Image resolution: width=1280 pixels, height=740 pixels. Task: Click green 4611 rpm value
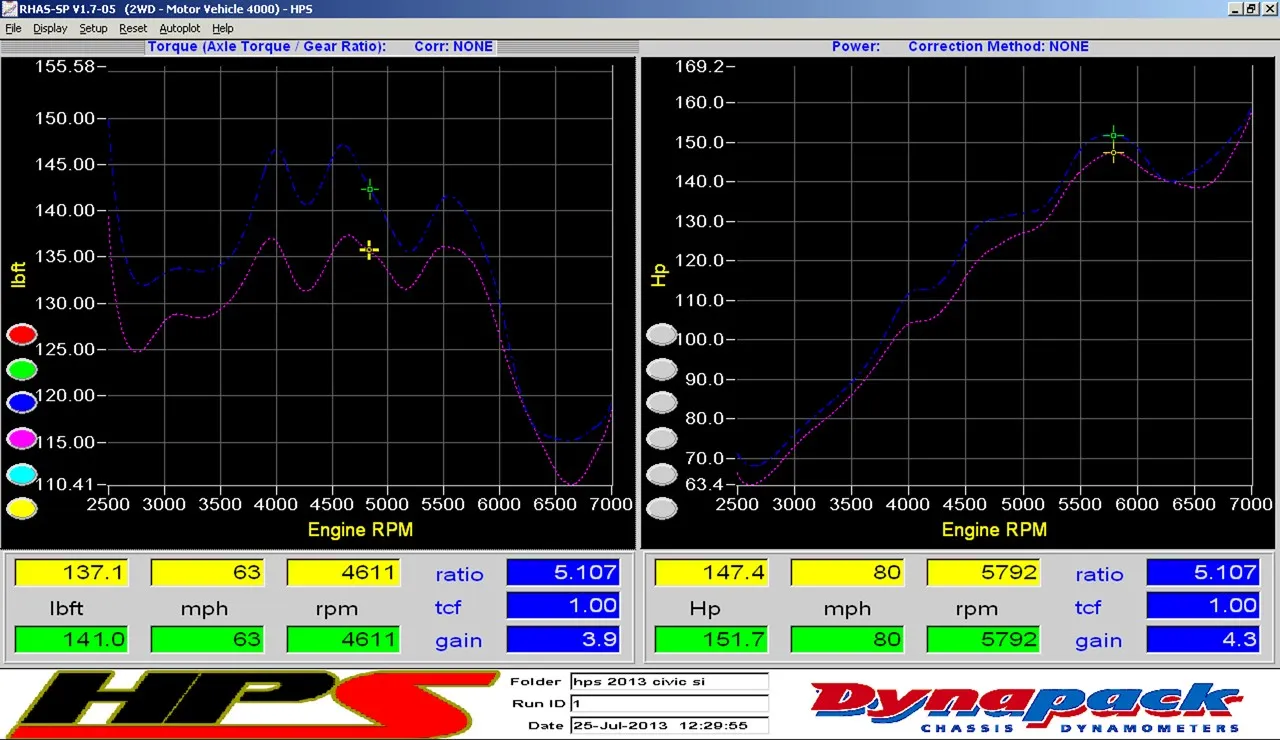pyautogui.click(x=343, y=640)
